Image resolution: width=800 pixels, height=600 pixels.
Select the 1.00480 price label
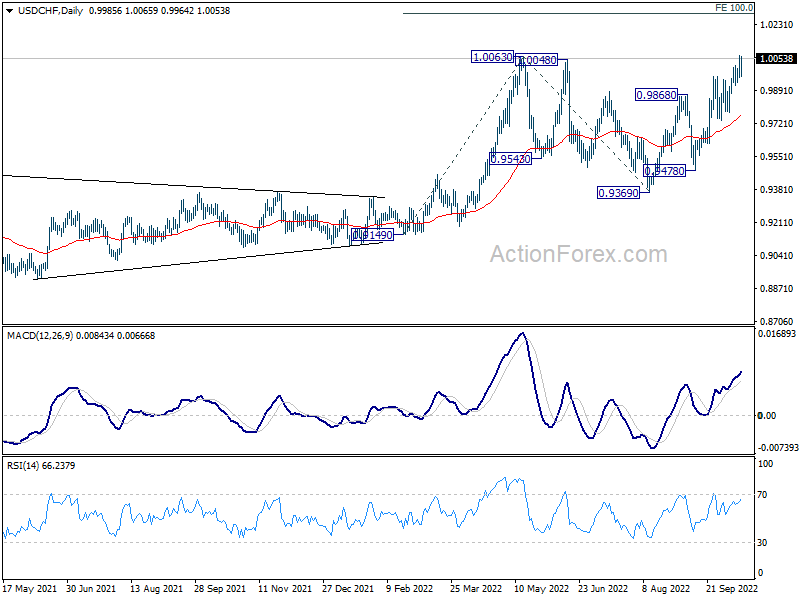pos(536,60)
